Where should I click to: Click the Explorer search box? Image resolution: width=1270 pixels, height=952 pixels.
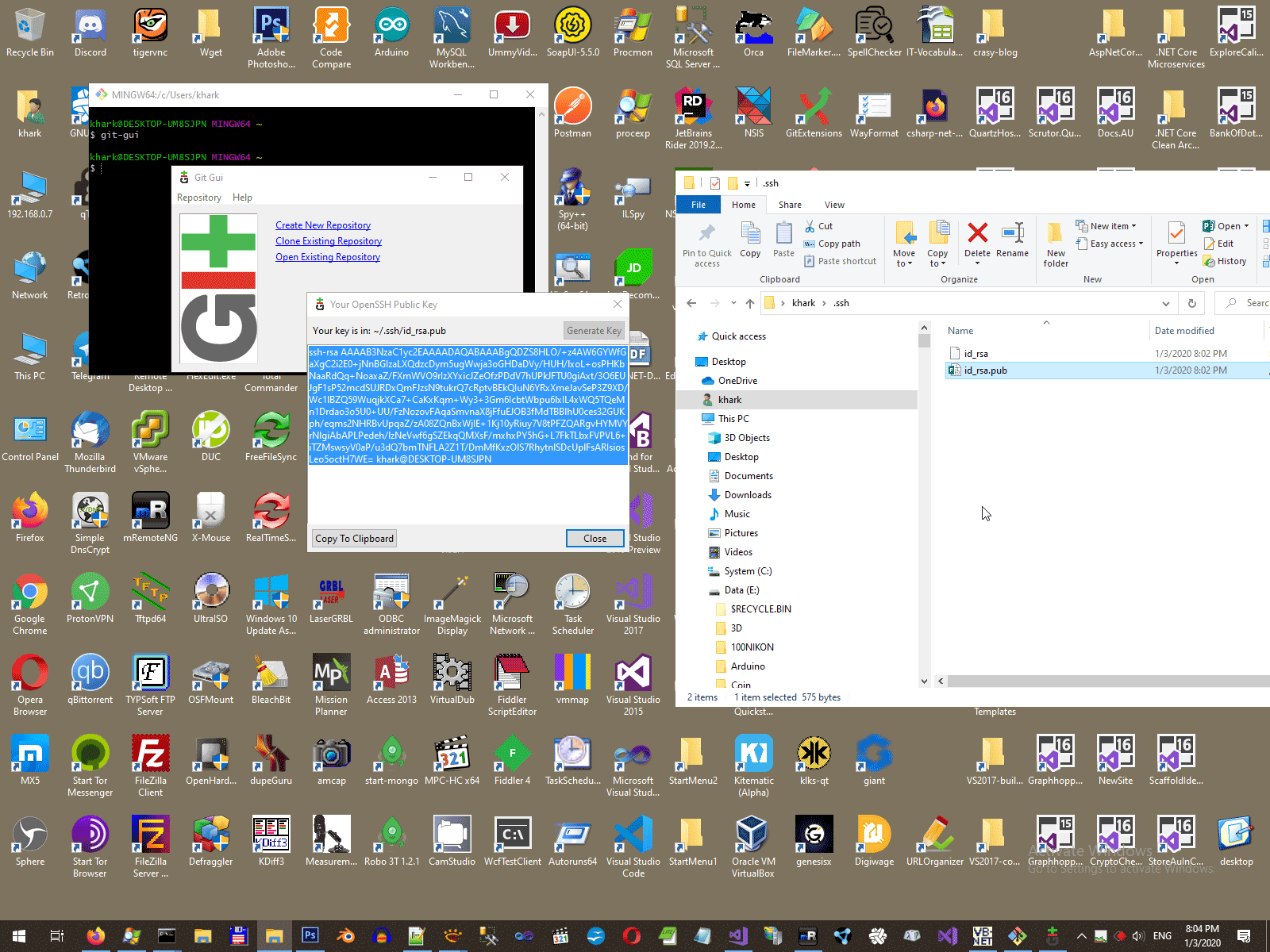point(1242,303)
